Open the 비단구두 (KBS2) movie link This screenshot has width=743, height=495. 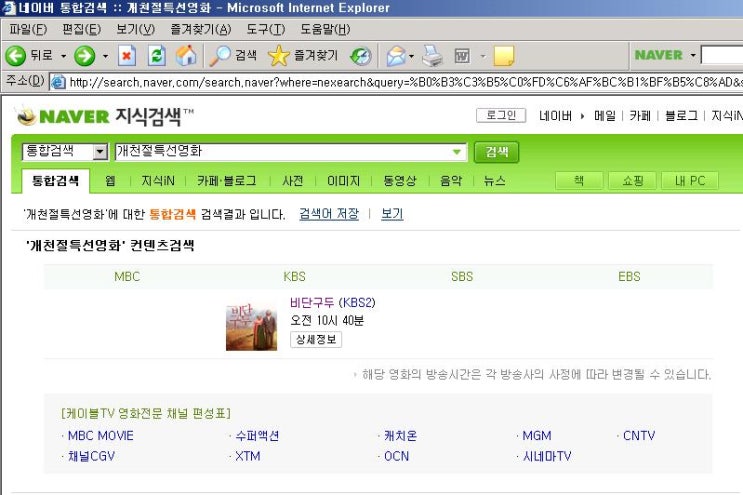333,303
